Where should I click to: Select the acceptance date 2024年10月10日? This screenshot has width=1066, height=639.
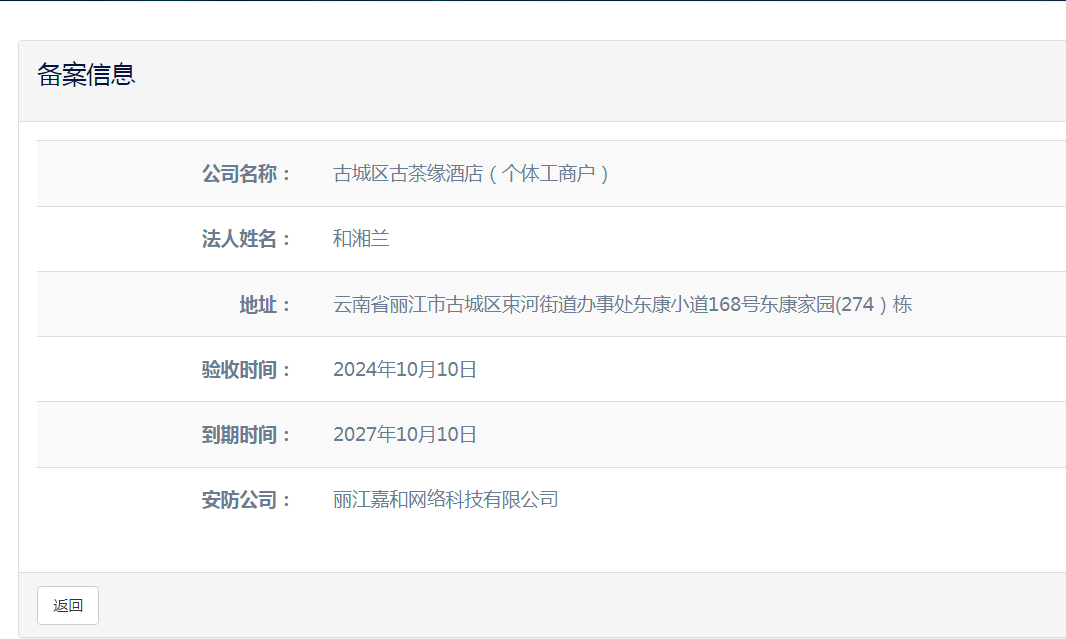pos(405,370)
